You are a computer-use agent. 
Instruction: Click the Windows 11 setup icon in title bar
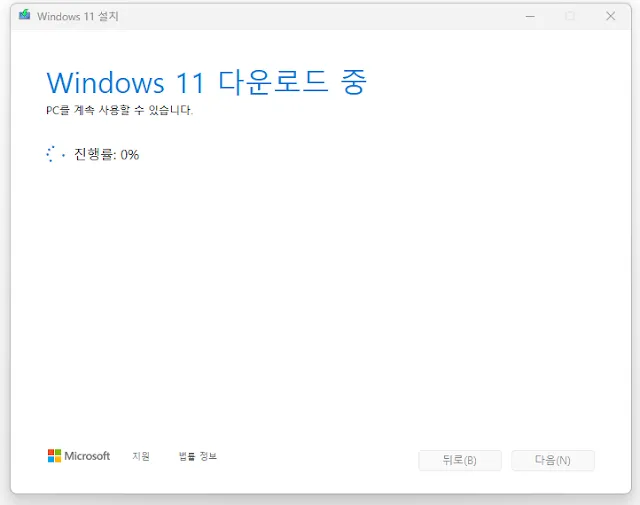[x=24, y=15]
